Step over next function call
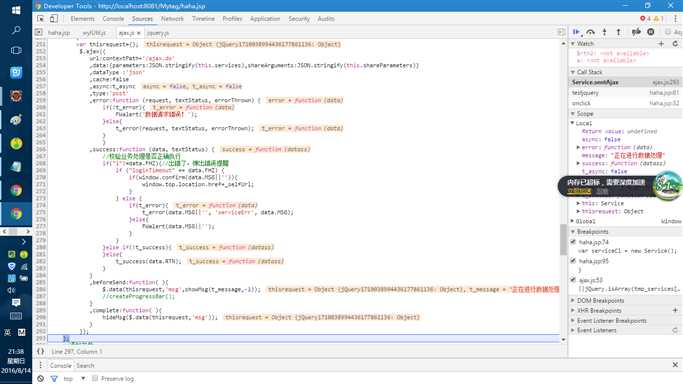This screenshot has width=683, height=384. [590, 32]
